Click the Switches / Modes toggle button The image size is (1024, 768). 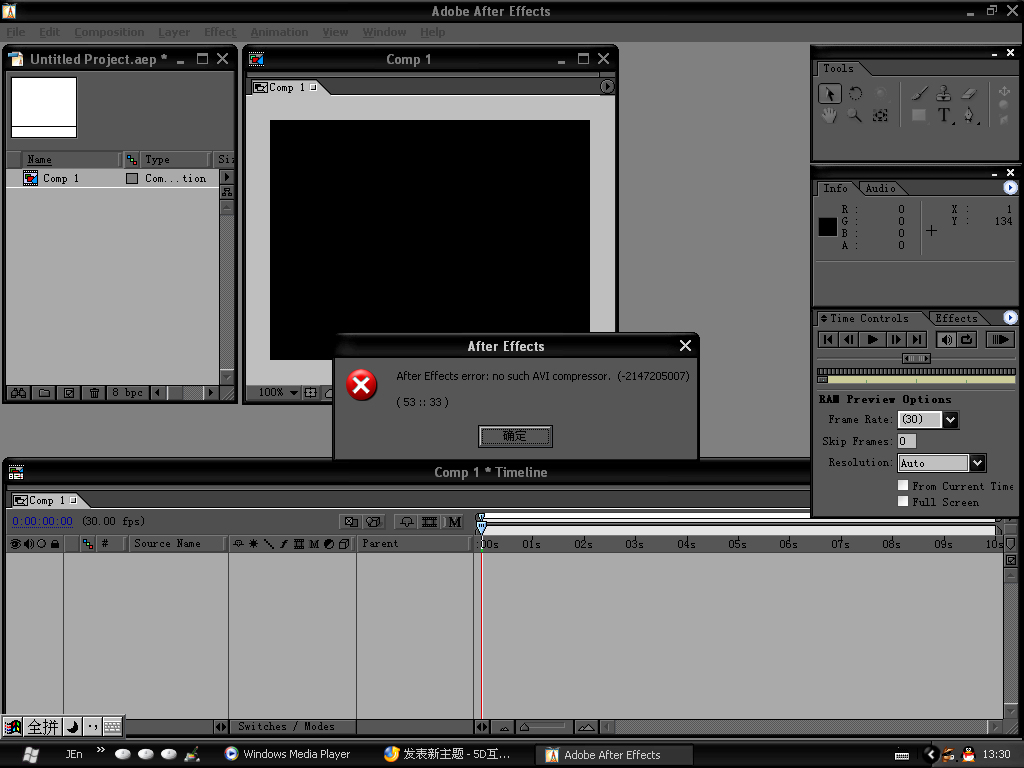coord(286,726)
